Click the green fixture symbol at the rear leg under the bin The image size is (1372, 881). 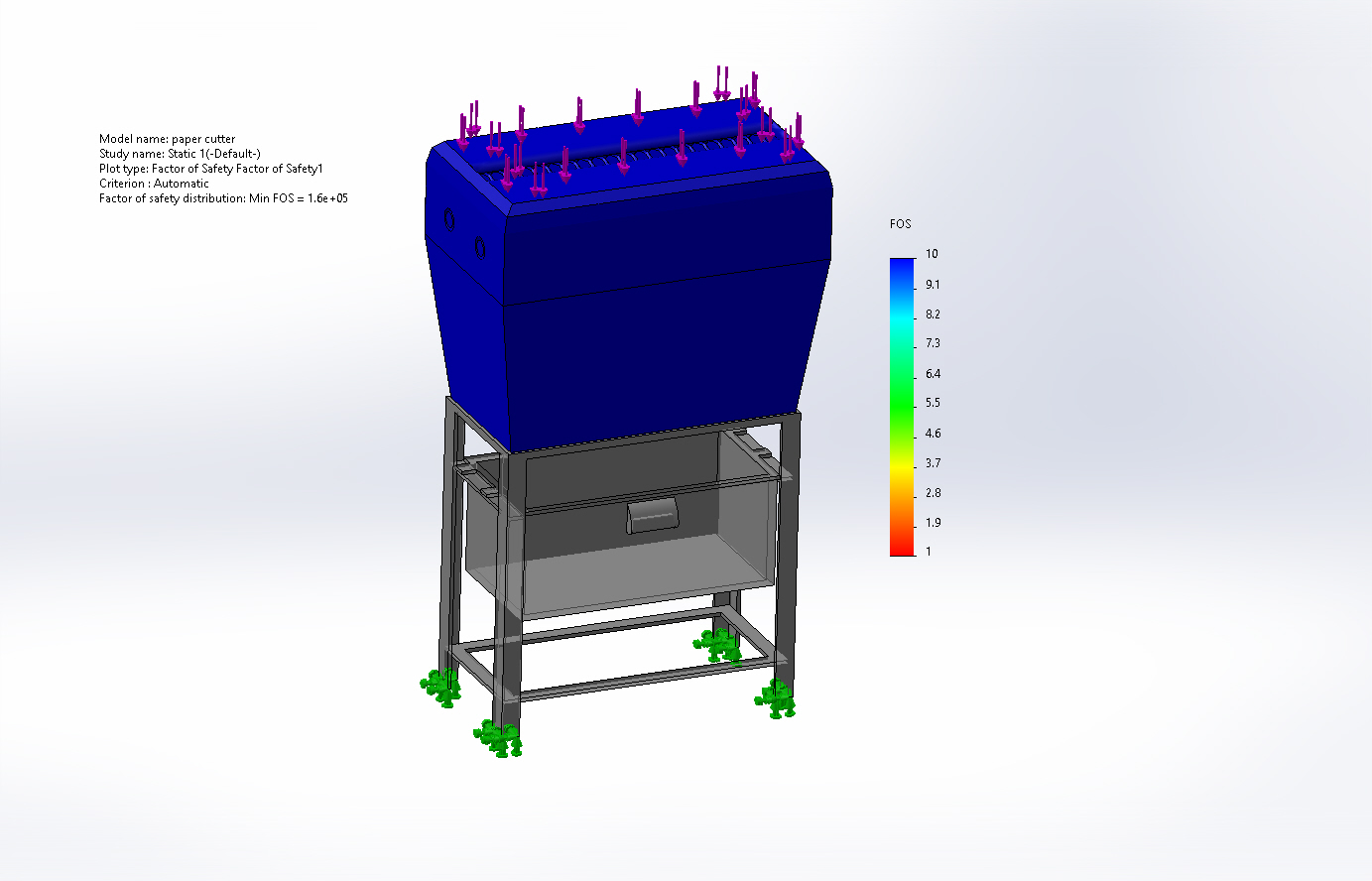point(718,645)
